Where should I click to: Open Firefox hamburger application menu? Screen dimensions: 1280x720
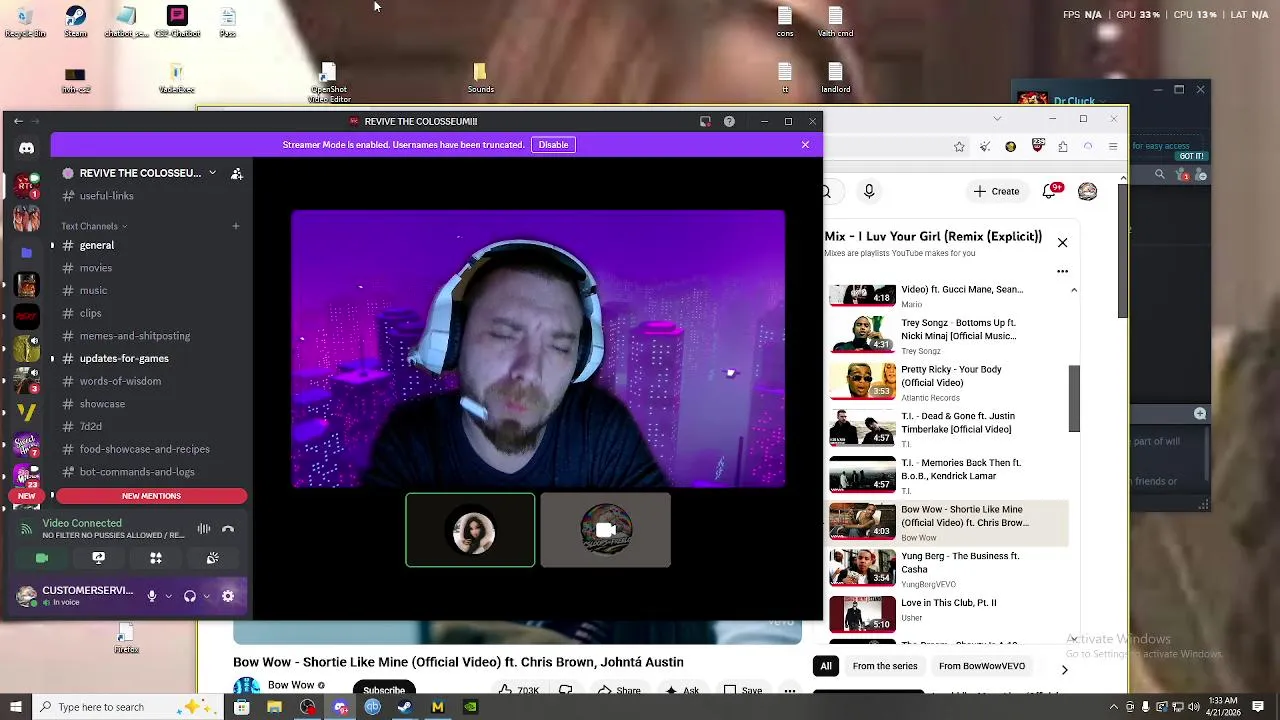coord(1113,147)
